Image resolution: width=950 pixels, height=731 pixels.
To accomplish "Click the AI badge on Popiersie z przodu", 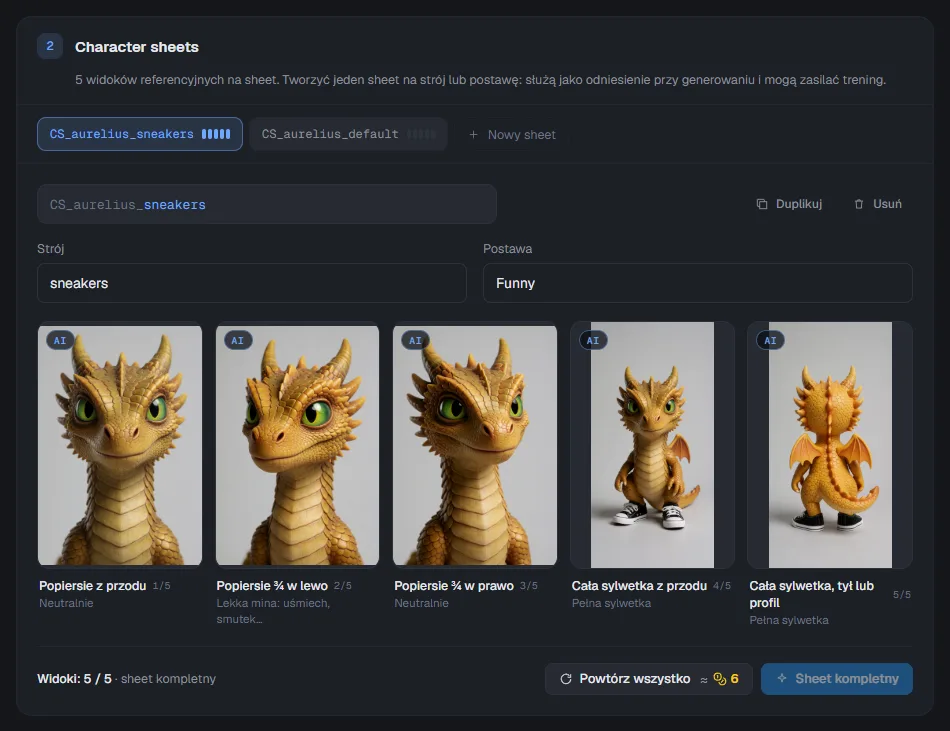I will click(60, 340).
